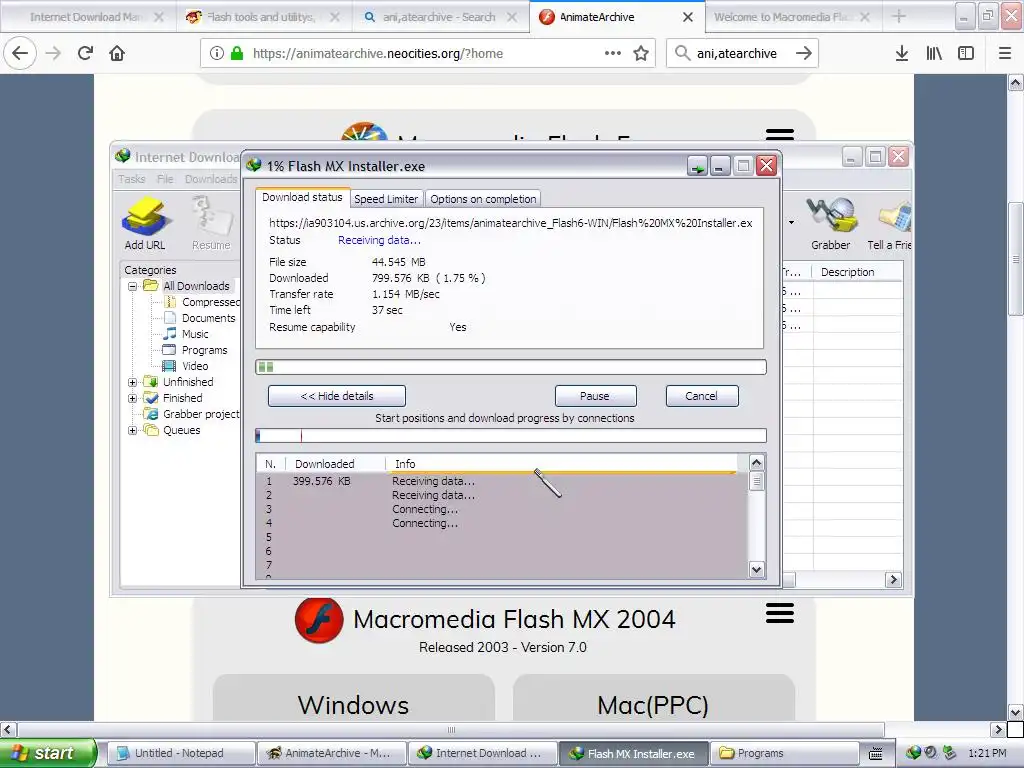
Task: Open the Downloads menu in IDM
Action: click(210, 179)
